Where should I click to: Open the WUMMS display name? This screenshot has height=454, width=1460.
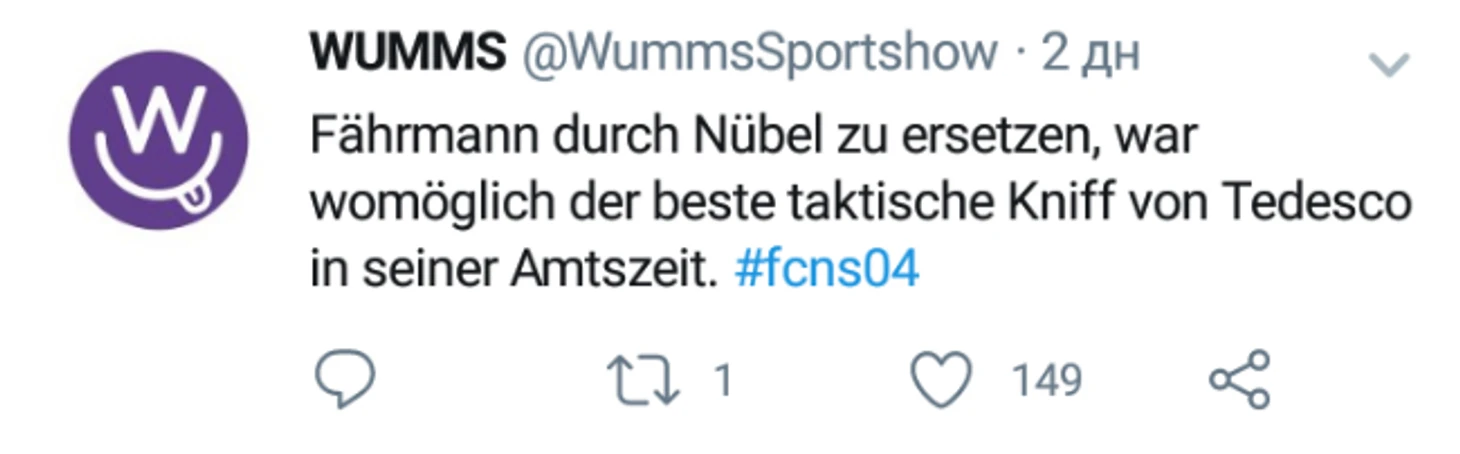pyautogui.click(x=408, y=52)
